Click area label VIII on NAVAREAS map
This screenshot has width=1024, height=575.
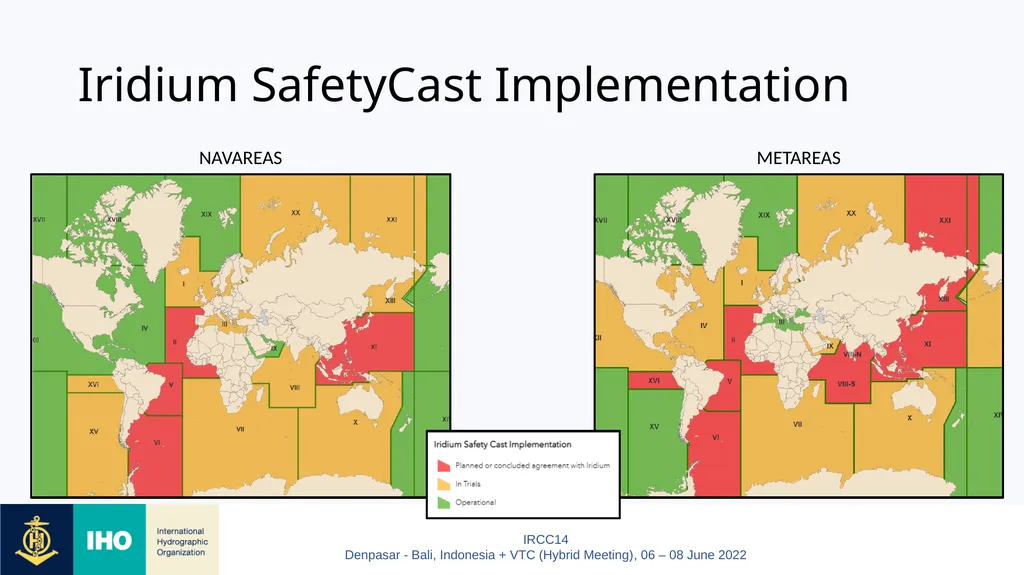pyautogui.click(x=295, y=387)
